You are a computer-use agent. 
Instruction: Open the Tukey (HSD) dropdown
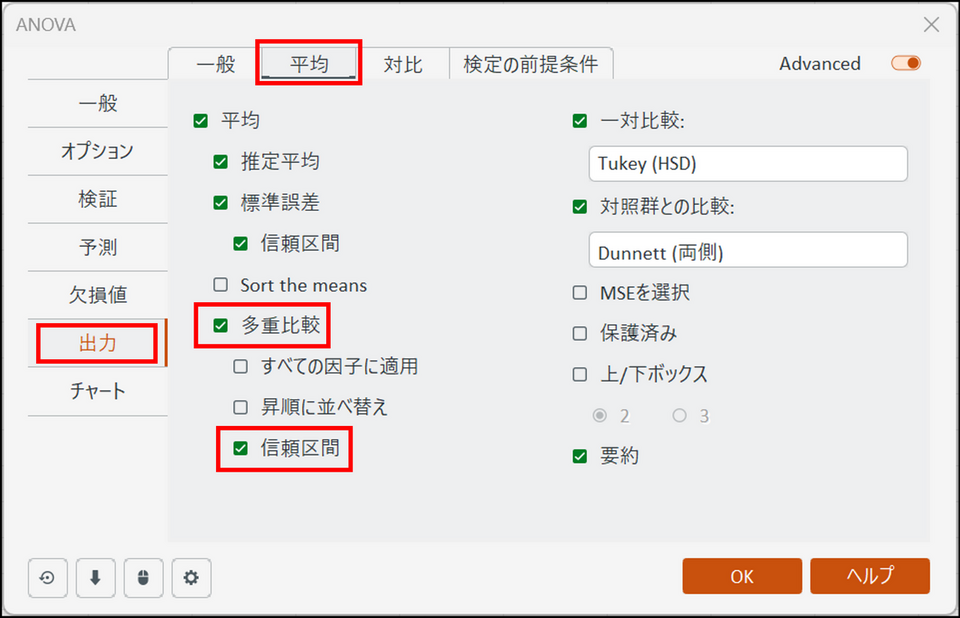[x=748, y=164]
